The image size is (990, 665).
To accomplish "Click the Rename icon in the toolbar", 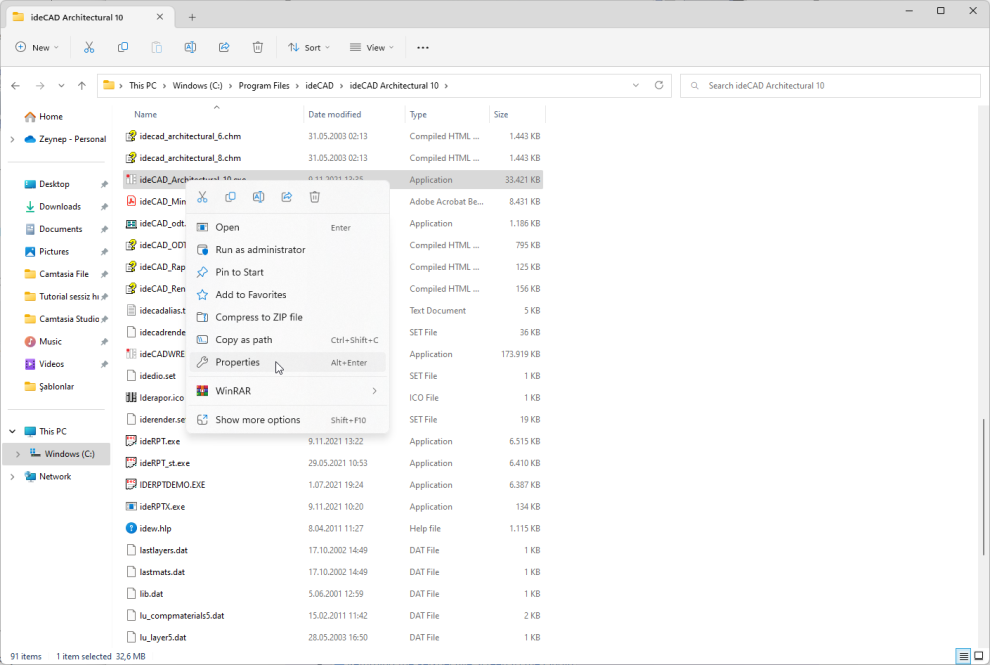I will pos(190,47).
